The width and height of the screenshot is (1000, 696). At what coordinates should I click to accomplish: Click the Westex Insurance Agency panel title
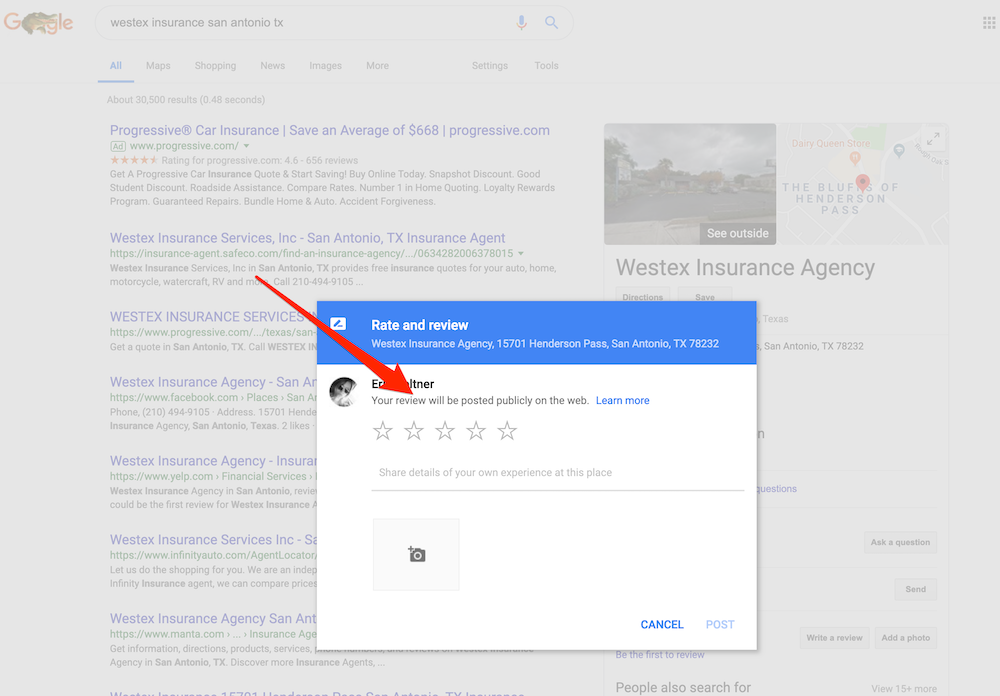click(745, 268)
